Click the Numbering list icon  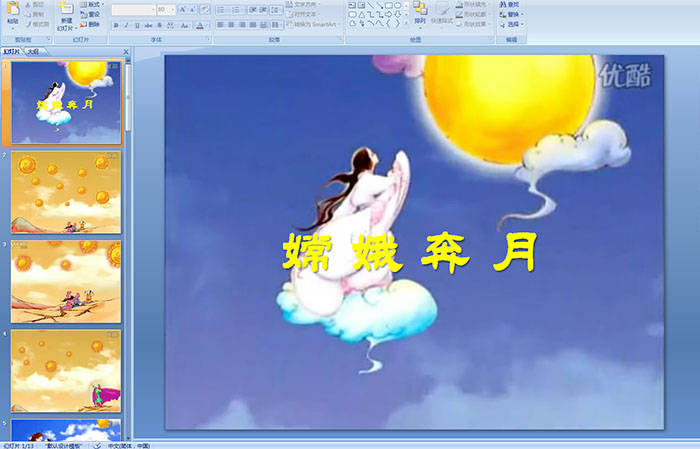[238, 10]
